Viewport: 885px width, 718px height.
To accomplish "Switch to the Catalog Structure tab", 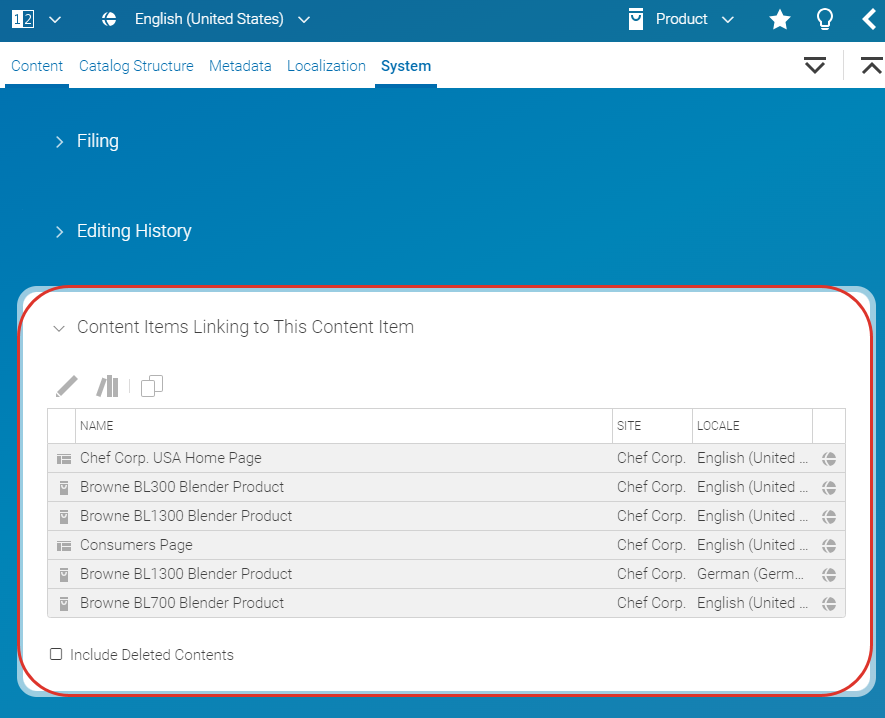I will pyautogui.click(x=136, y=66).
